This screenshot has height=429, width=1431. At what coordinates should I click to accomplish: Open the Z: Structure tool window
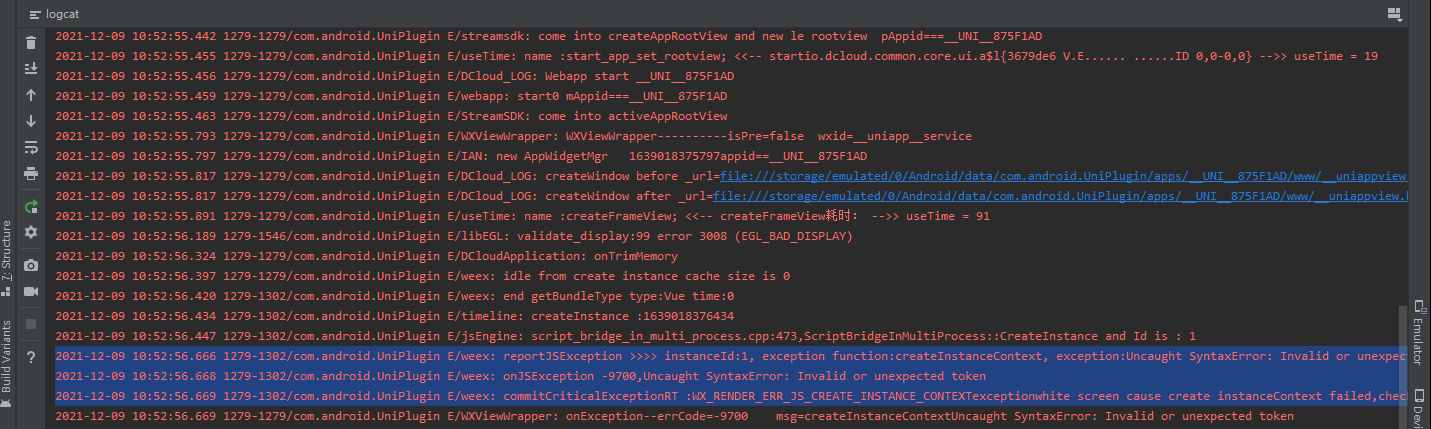pyautogui.click(x=6, y=252)
